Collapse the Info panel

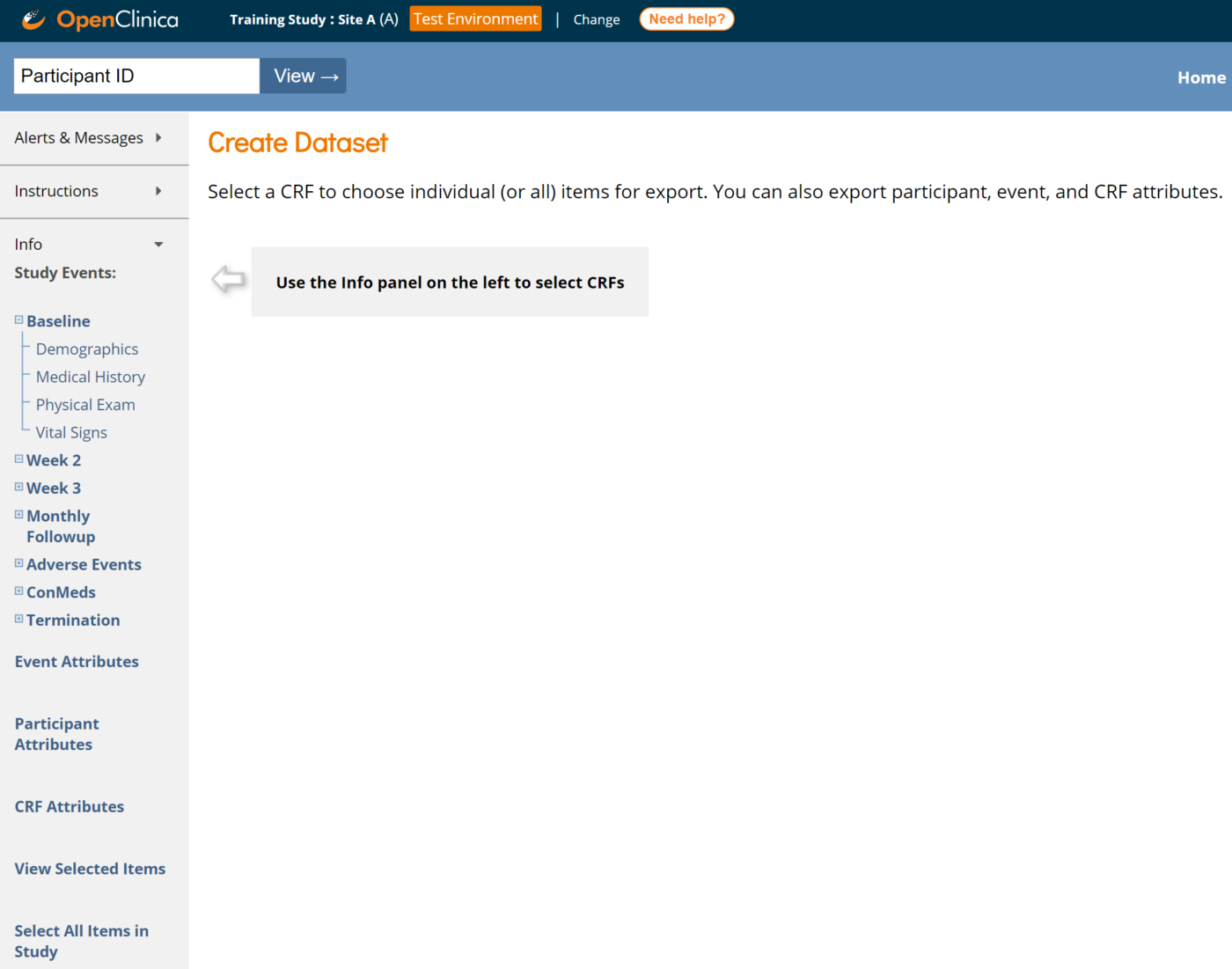(158, 245)
